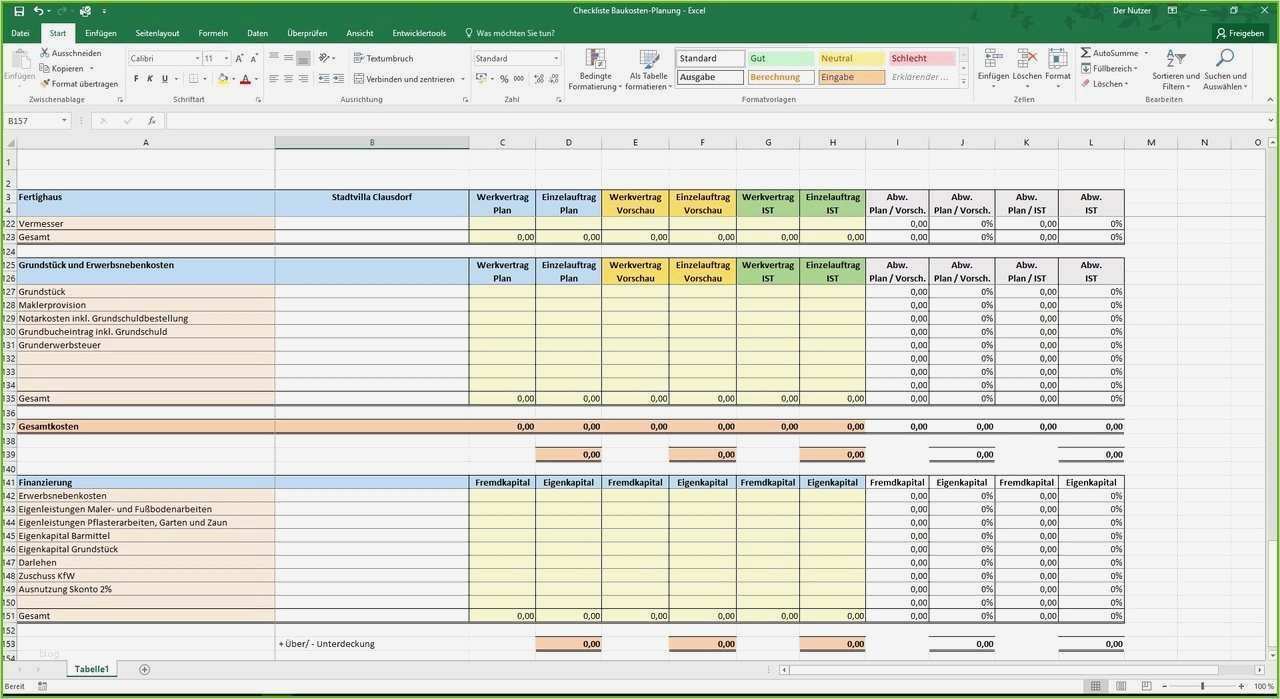Toggle underline formatting with the U icon

[164, 78]
